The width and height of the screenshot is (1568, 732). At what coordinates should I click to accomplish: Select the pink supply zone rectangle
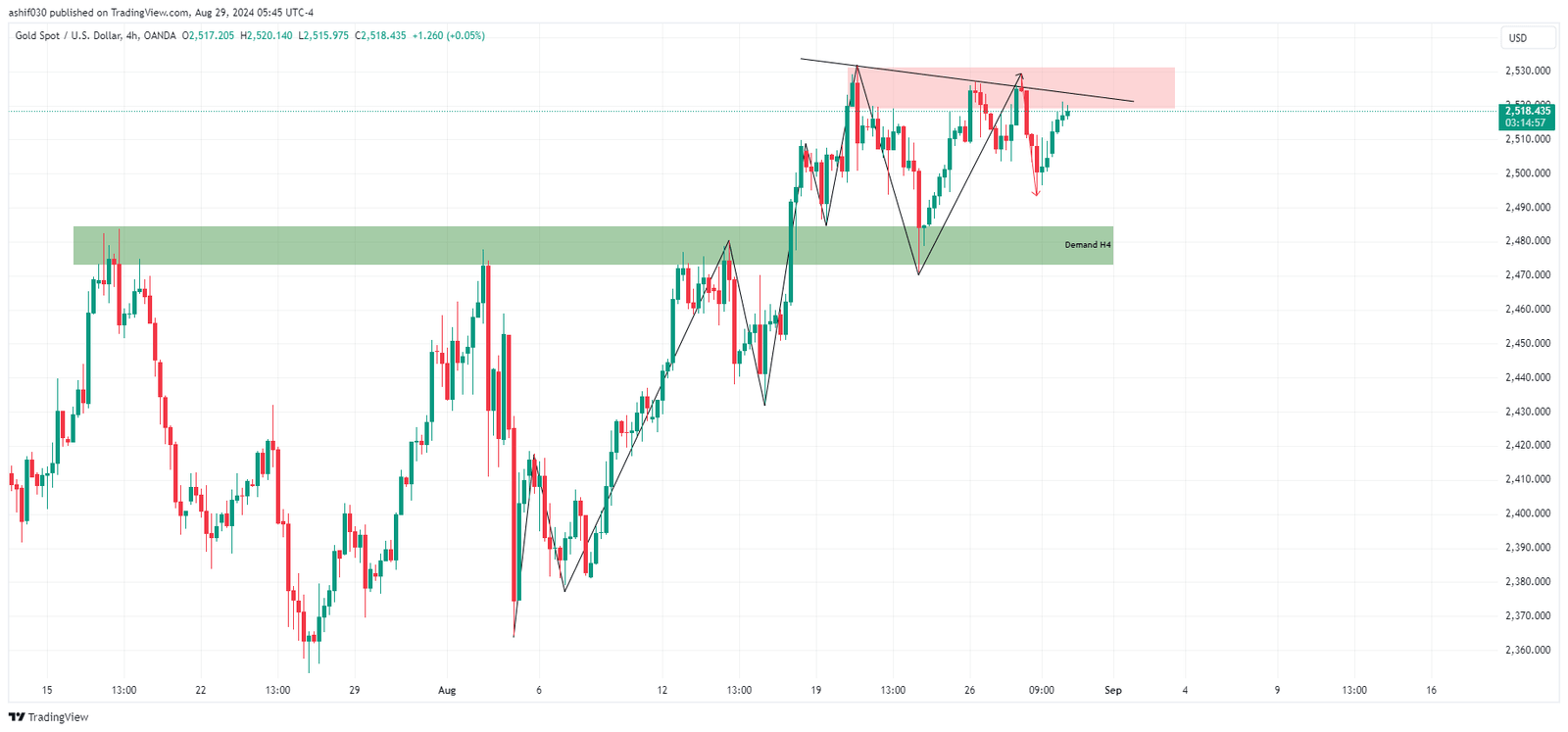pyautogui.click(x=1010, y=88)
